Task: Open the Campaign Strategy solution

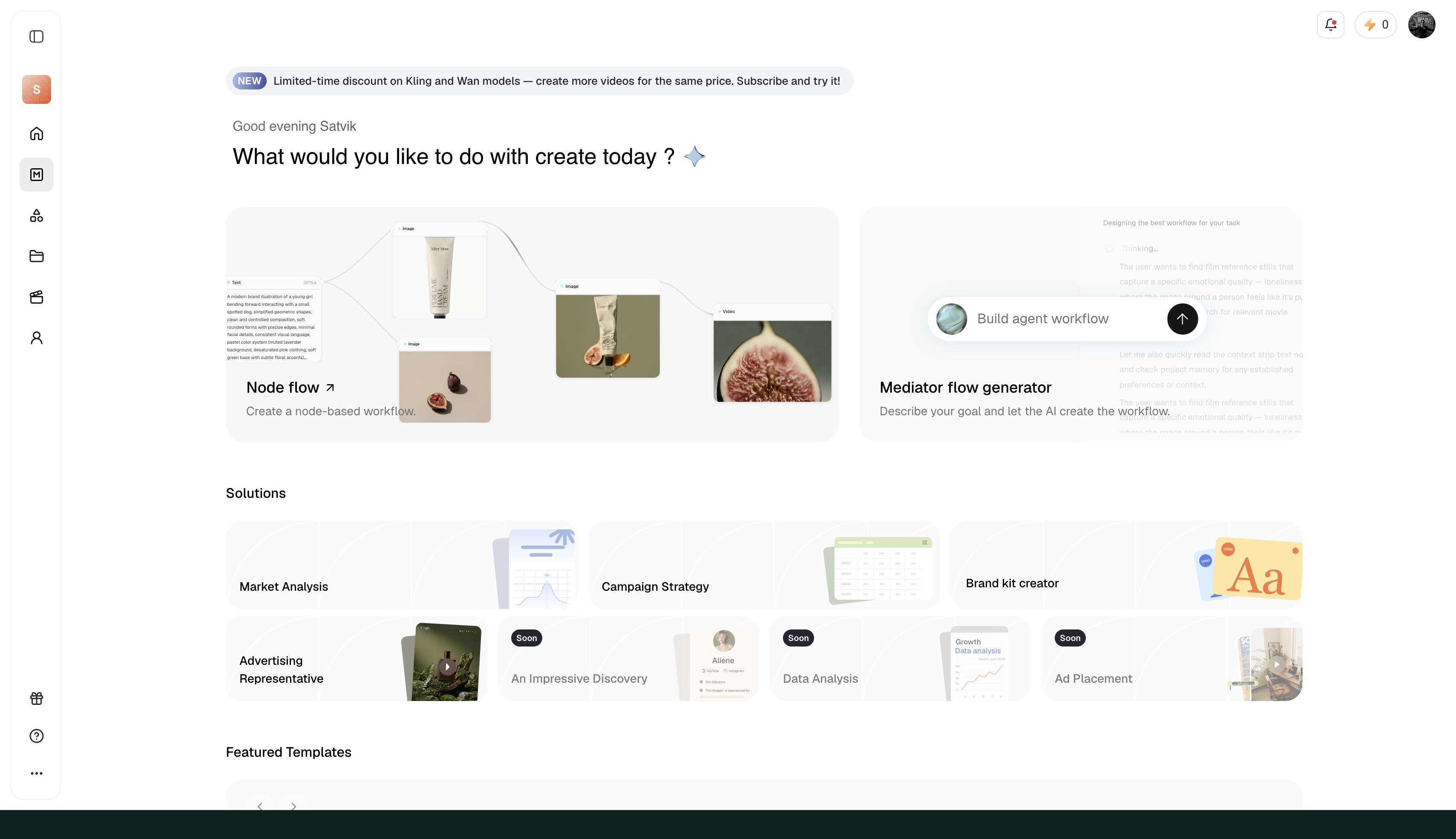Action: click(764, 565)
